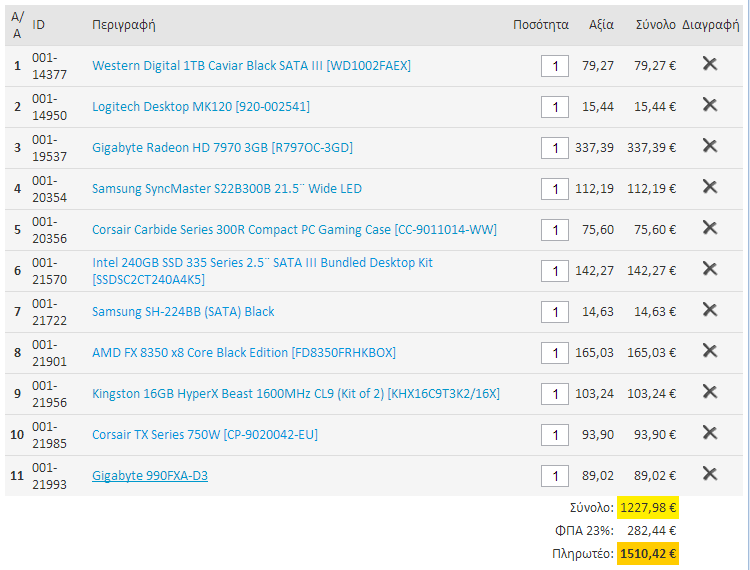
Task: Click the Περιγραφή column header
Action: tap(123, 25)
